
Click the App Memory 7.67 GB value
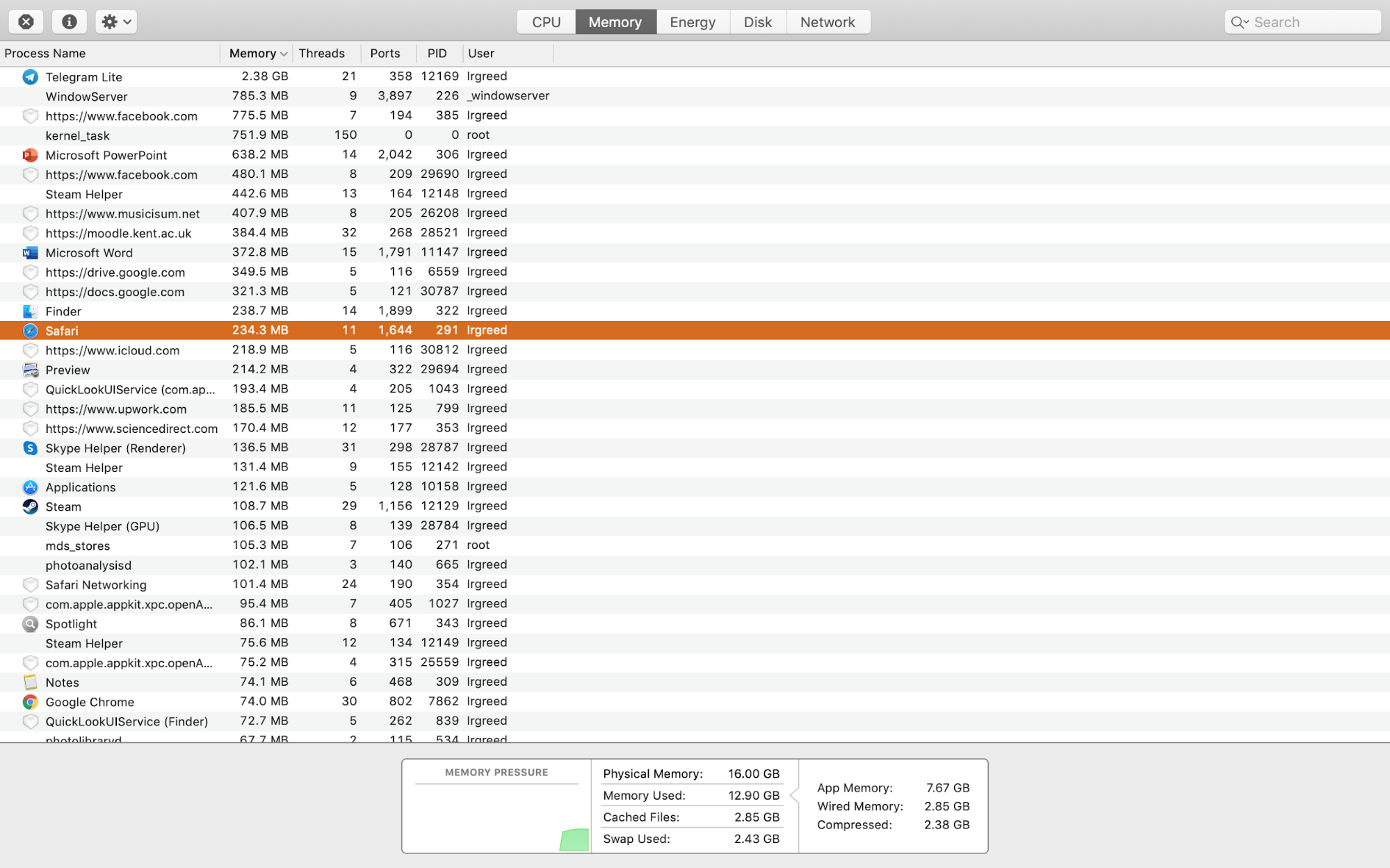948,787
